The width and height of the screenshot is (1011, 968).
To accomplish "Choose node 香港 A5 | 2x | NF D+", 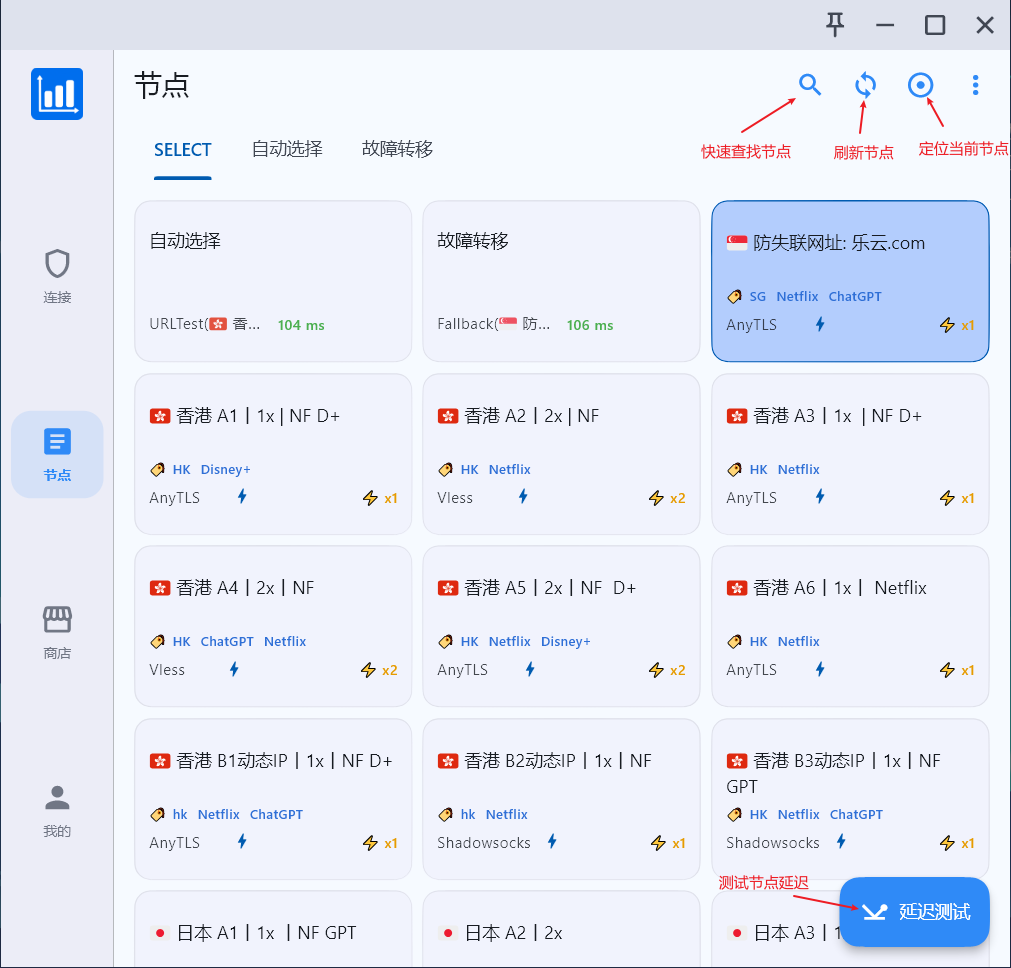I will pyautogui.click(x=561, y=626).
